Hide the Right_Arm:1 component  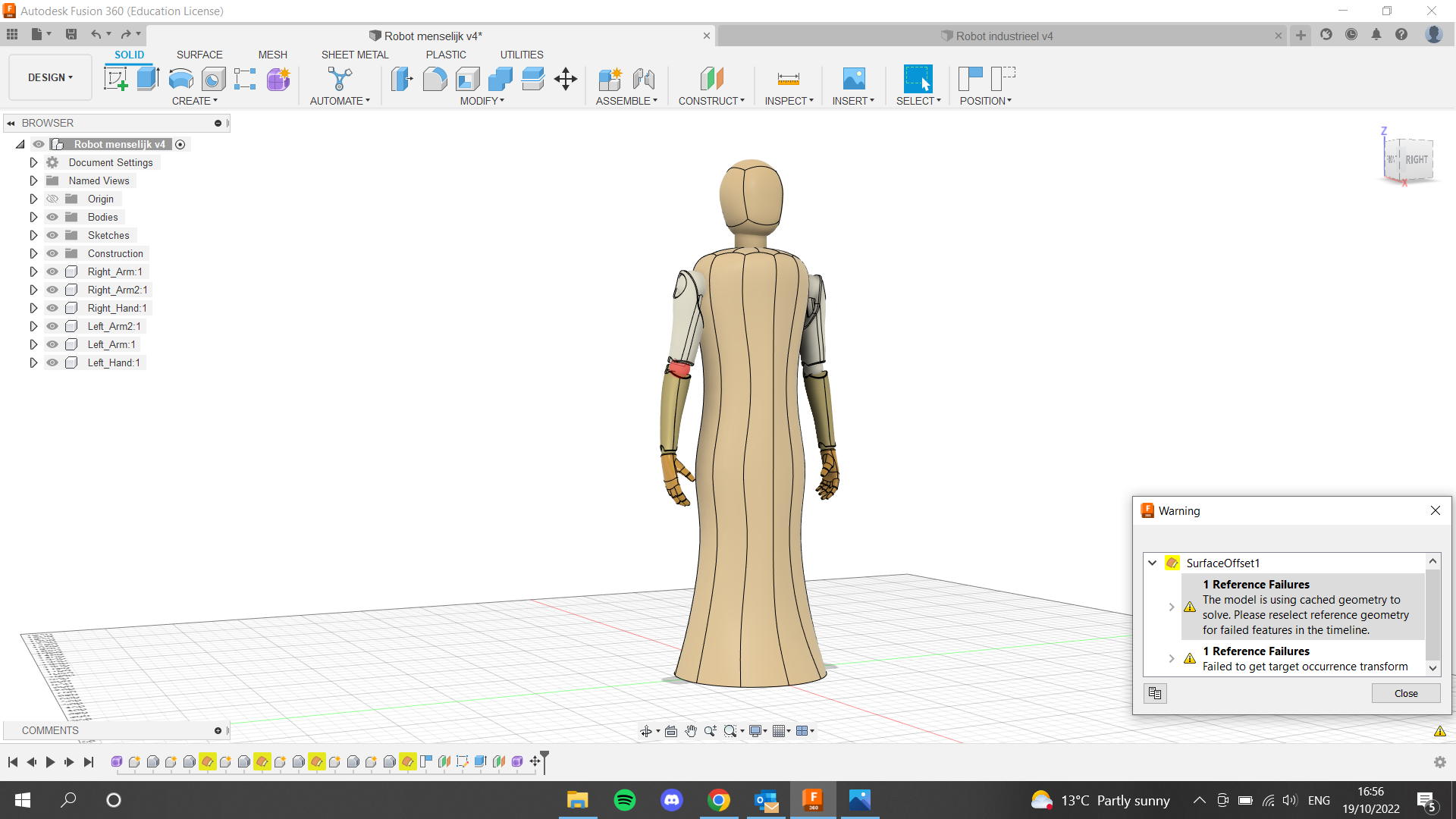52,271
